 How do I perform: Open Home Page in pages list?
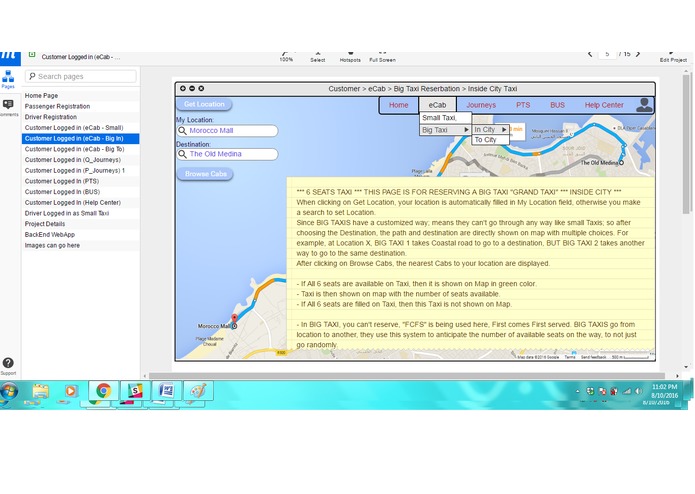pos(81,95)
